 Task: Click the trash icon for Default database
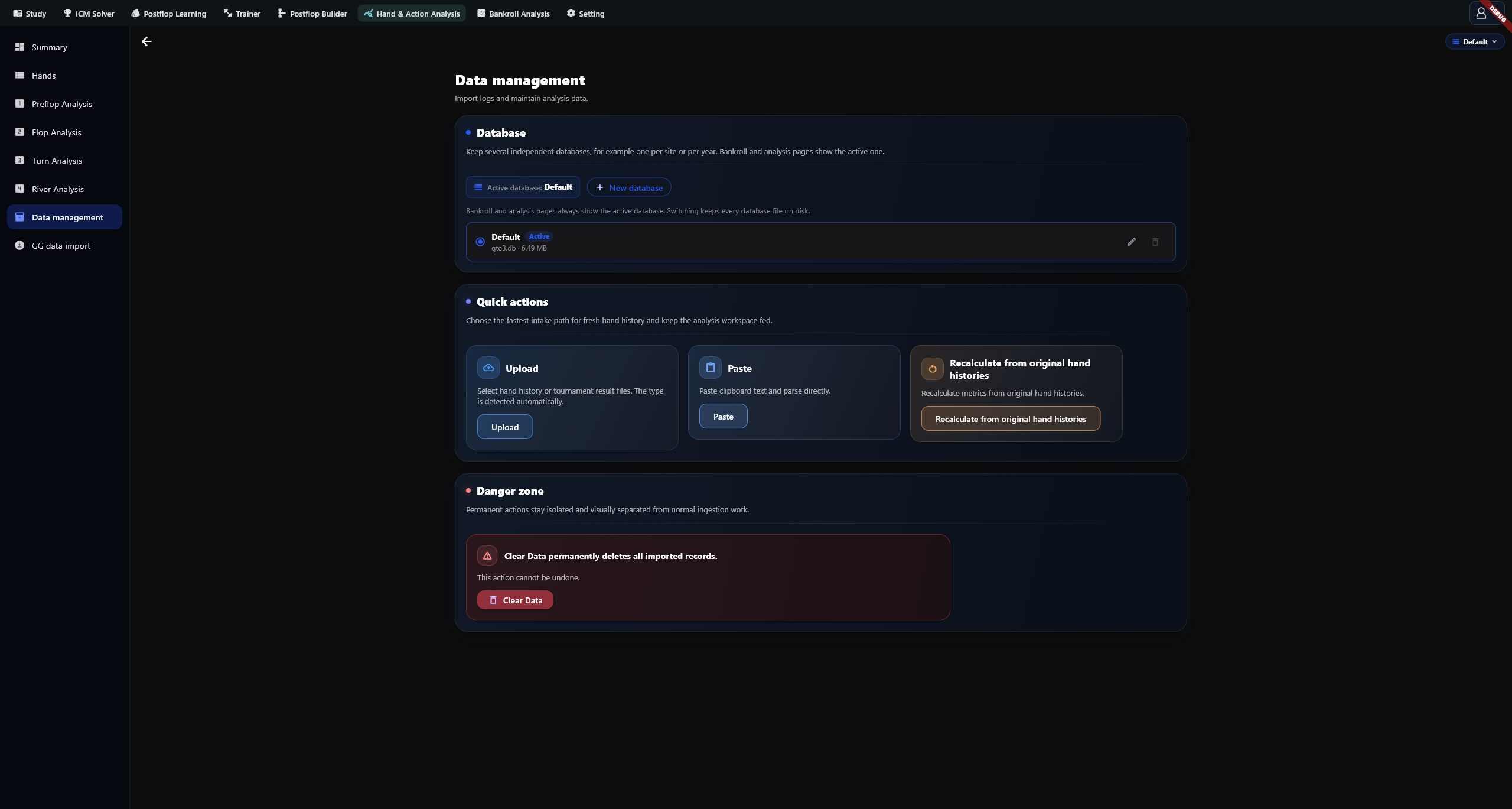click(x=1155, y=242)
